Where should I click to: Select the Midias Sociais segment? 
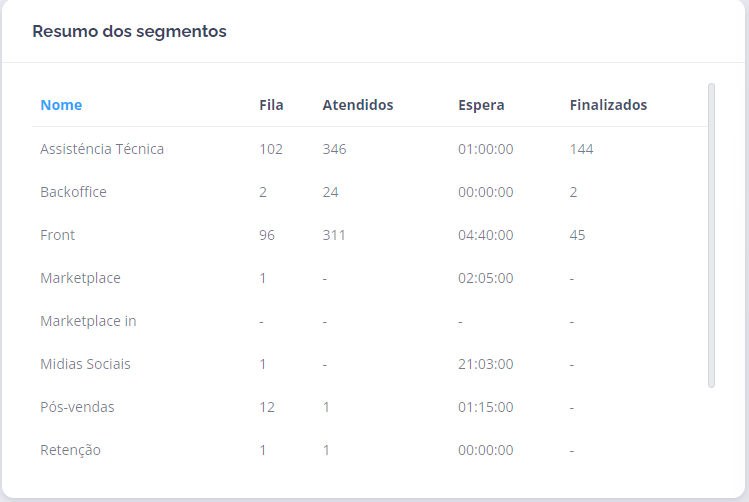pyautogui.click(x=85, y=364)
